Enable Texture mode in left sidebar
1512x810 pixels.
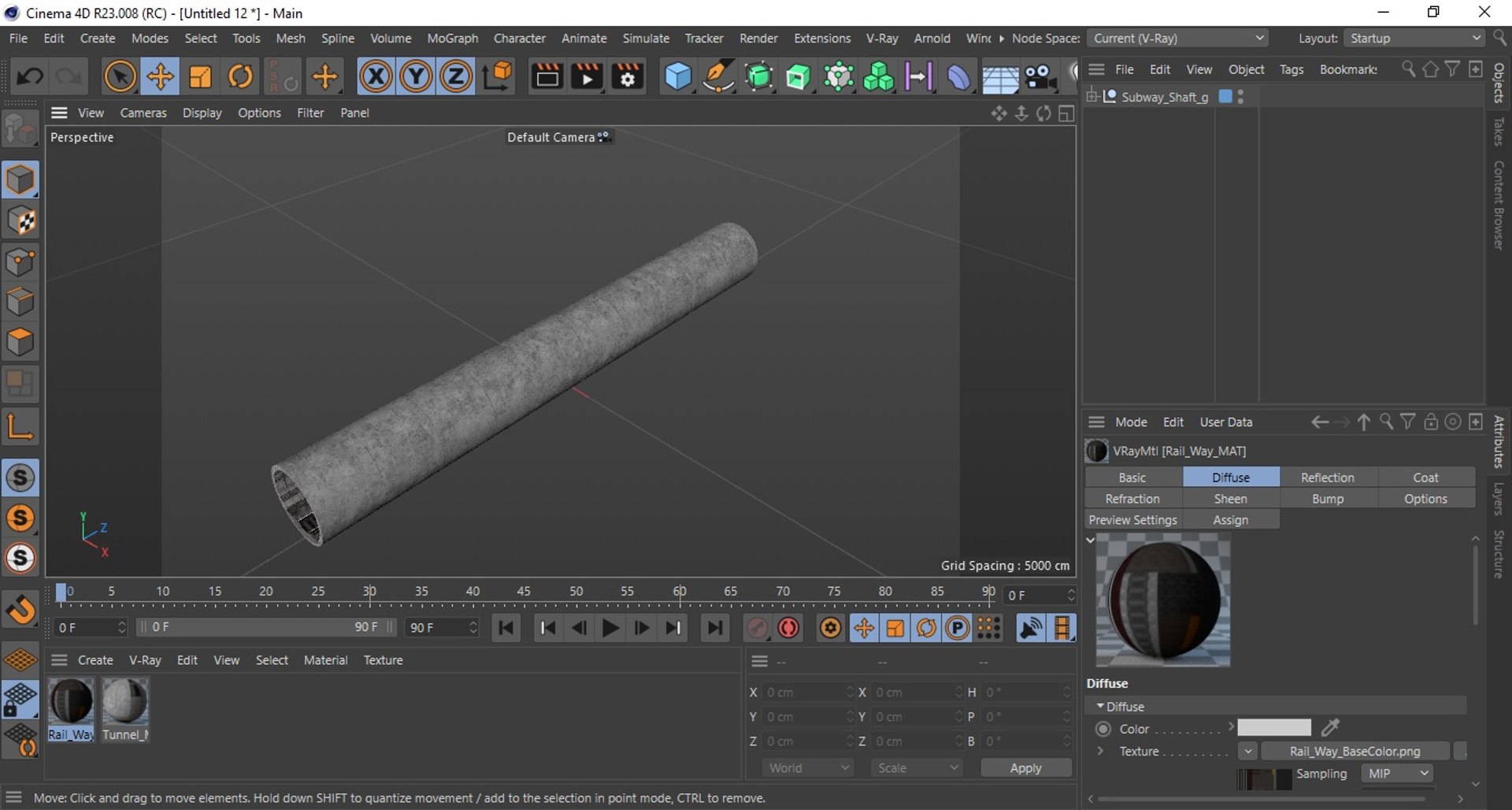click(x=20, y=221)
